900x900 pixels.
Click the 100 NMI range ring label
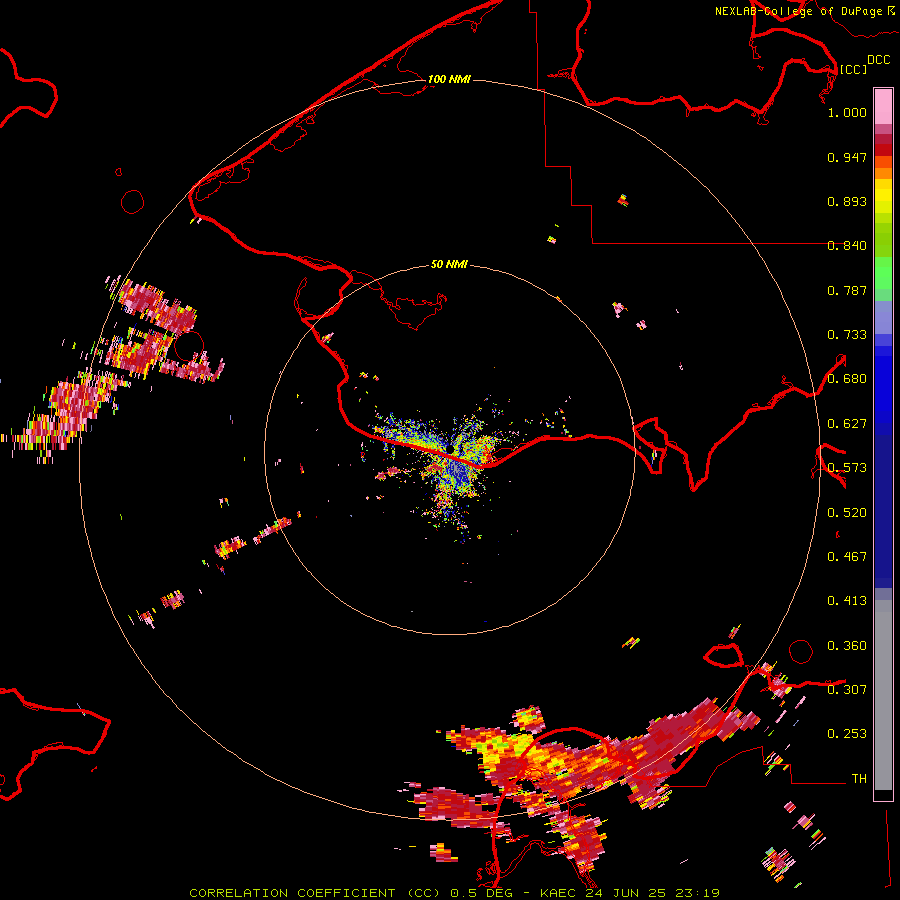point(449,79)
